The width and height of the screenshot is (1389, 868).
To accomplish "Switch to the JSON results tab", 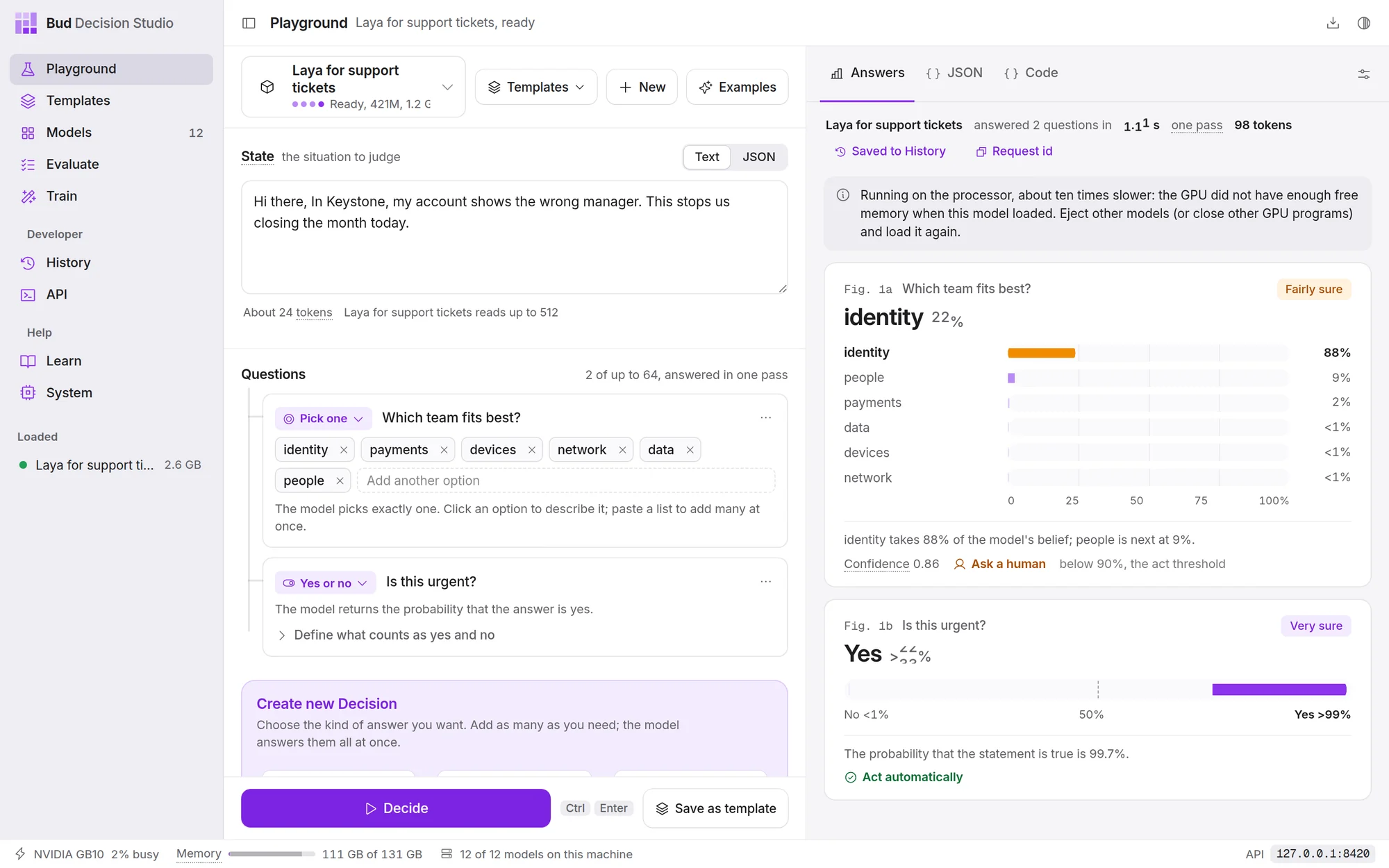I will point(954,73).
